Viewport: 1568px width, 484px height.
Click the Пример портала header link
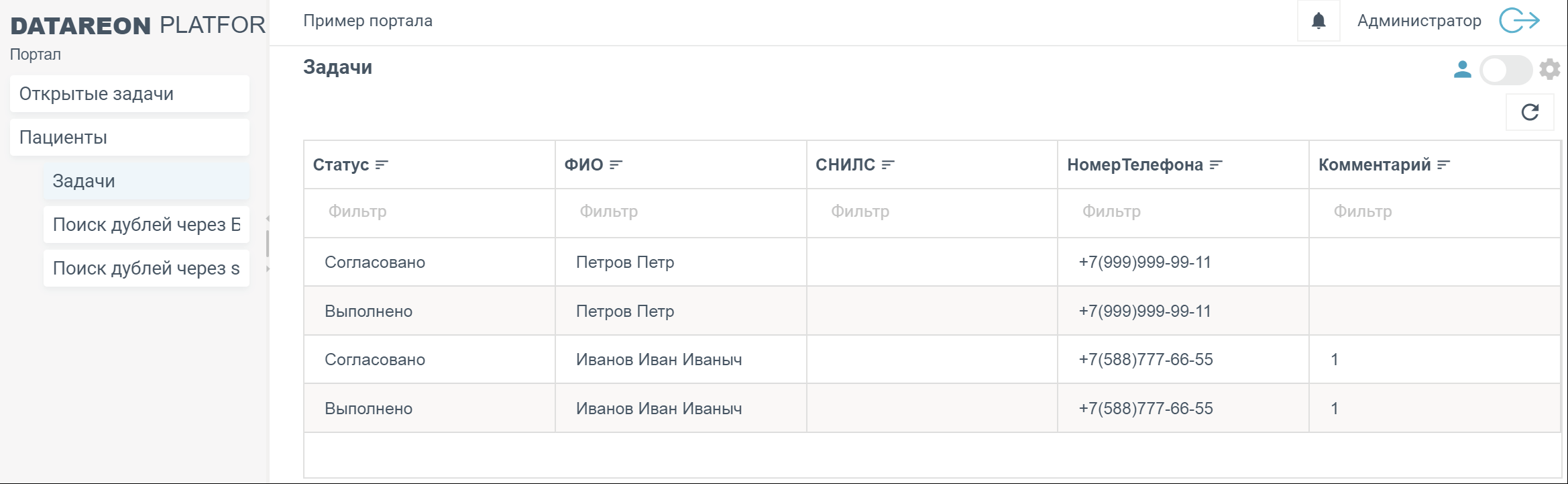tap(368, 20)
